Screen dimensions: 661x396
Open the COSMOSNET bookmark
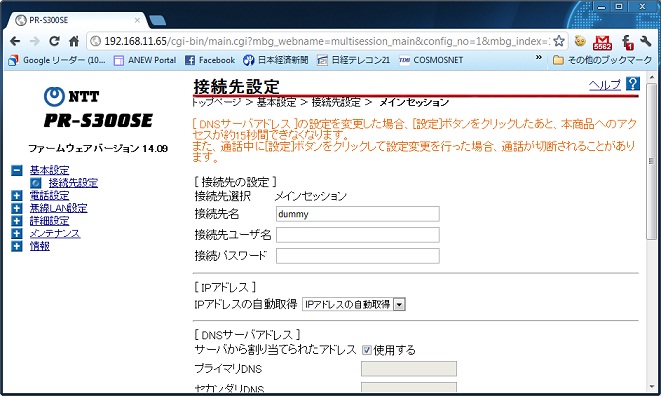431,60
